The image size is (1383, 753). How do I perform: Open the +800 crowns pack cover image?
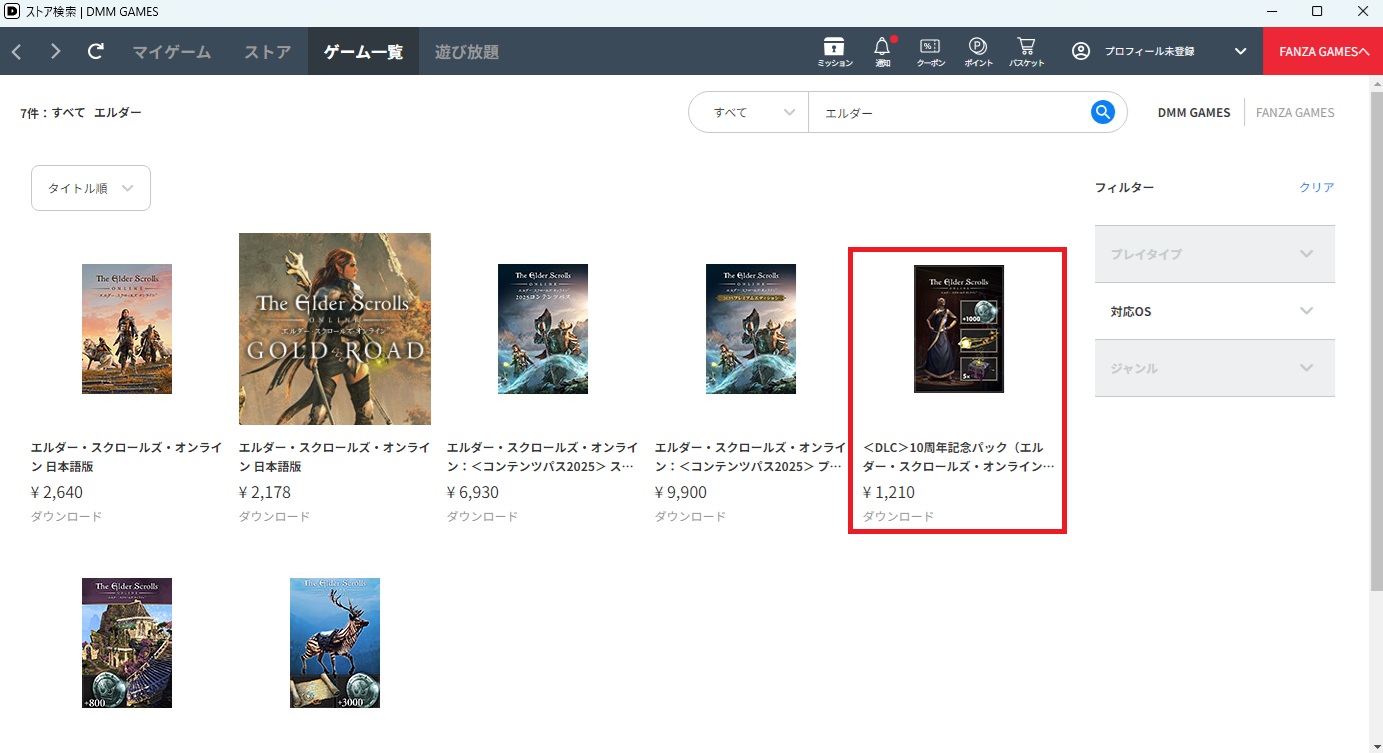[127, 643]
